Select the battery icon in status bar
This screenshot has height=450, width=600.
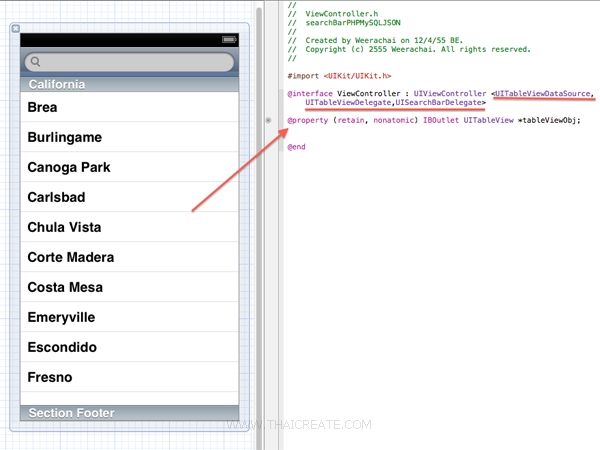[229, 39]
